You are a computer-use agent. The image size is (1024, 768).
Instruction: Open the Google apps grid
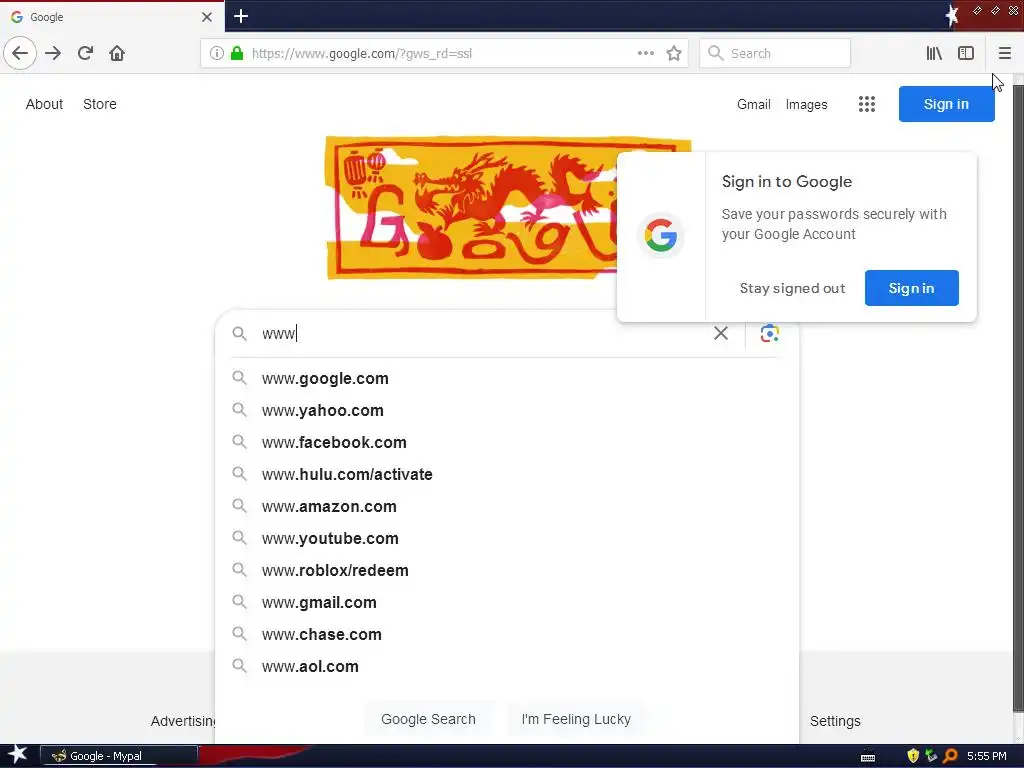coord(867,104)
